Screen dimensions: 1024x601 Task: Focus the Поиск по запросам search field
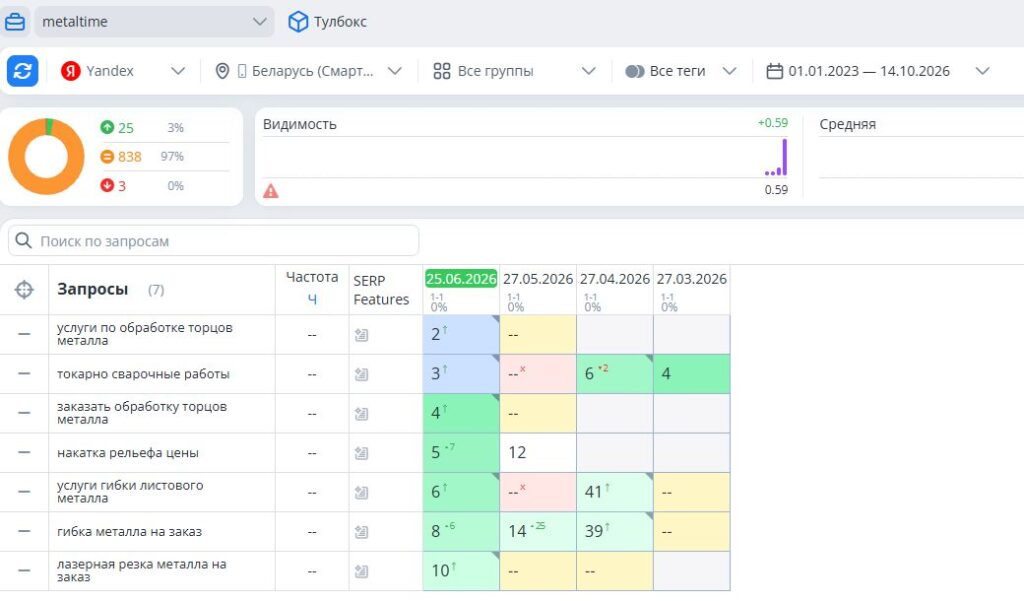click(x=214, y=241)
